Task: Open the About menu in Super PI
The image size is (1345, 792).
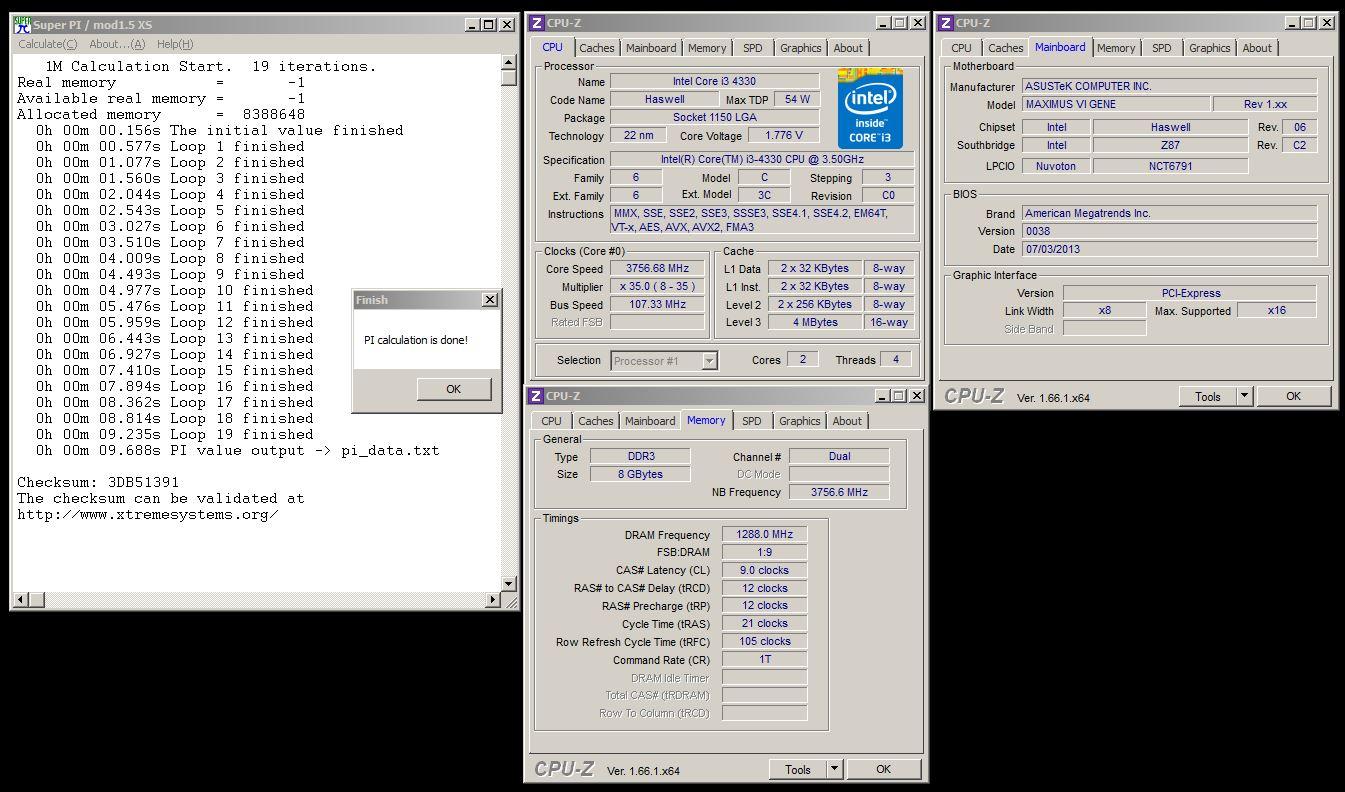Action: click(x=117, y=44)
